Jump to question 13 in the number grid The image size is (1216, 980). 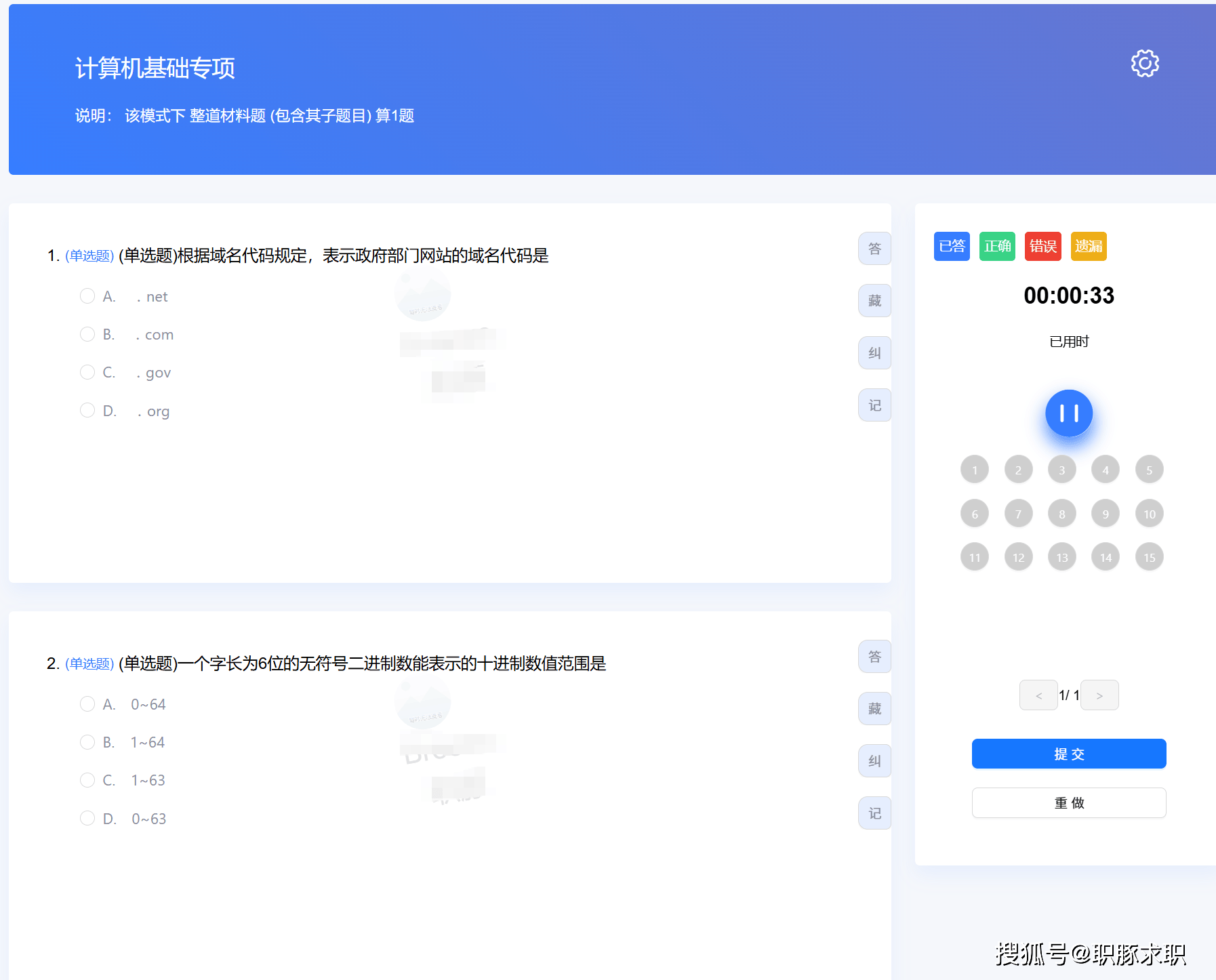tap(1062, 557)
